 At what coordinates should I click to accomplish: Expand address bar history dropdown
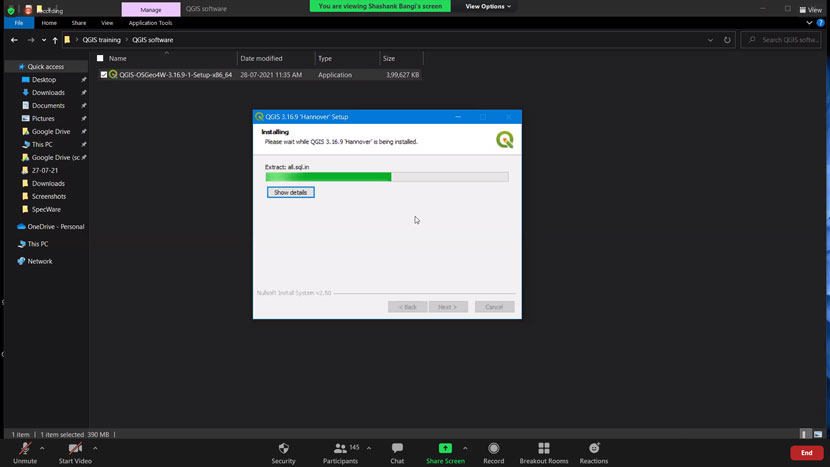[710, 40]
